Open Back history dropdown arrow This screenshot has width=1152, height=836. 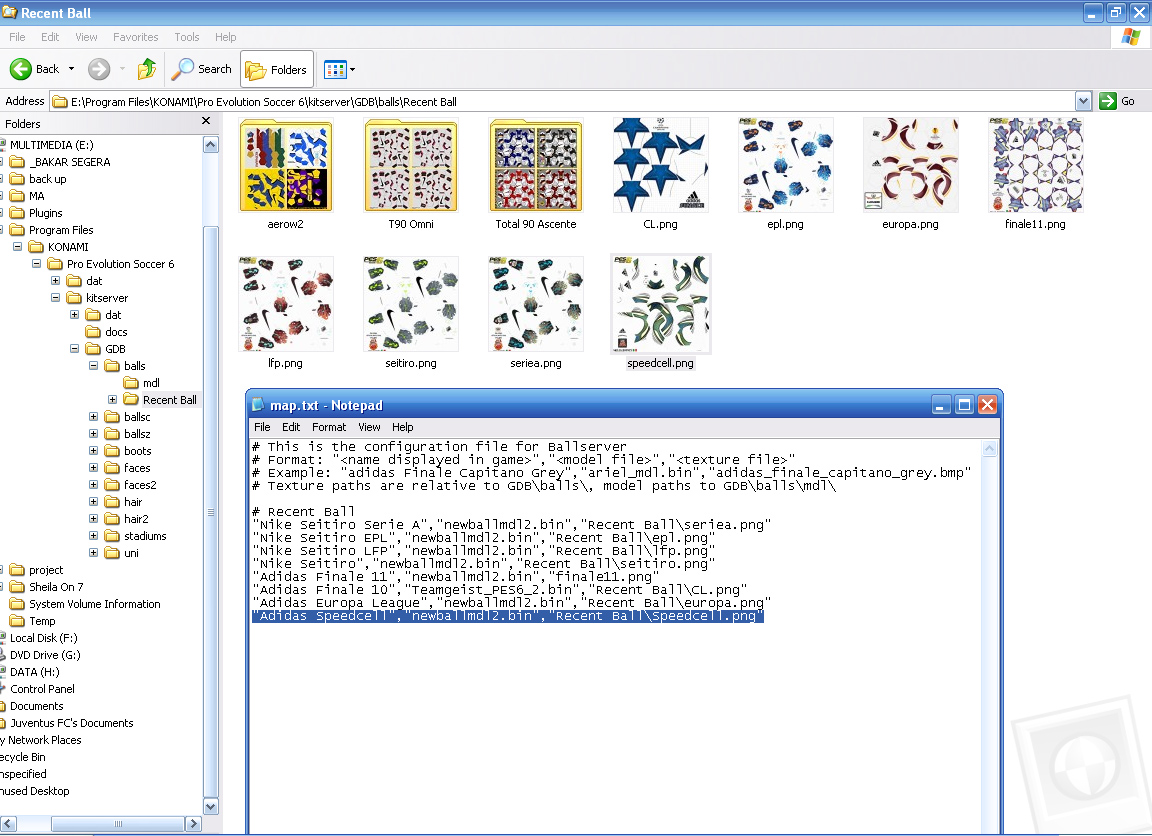click(71, 69)
